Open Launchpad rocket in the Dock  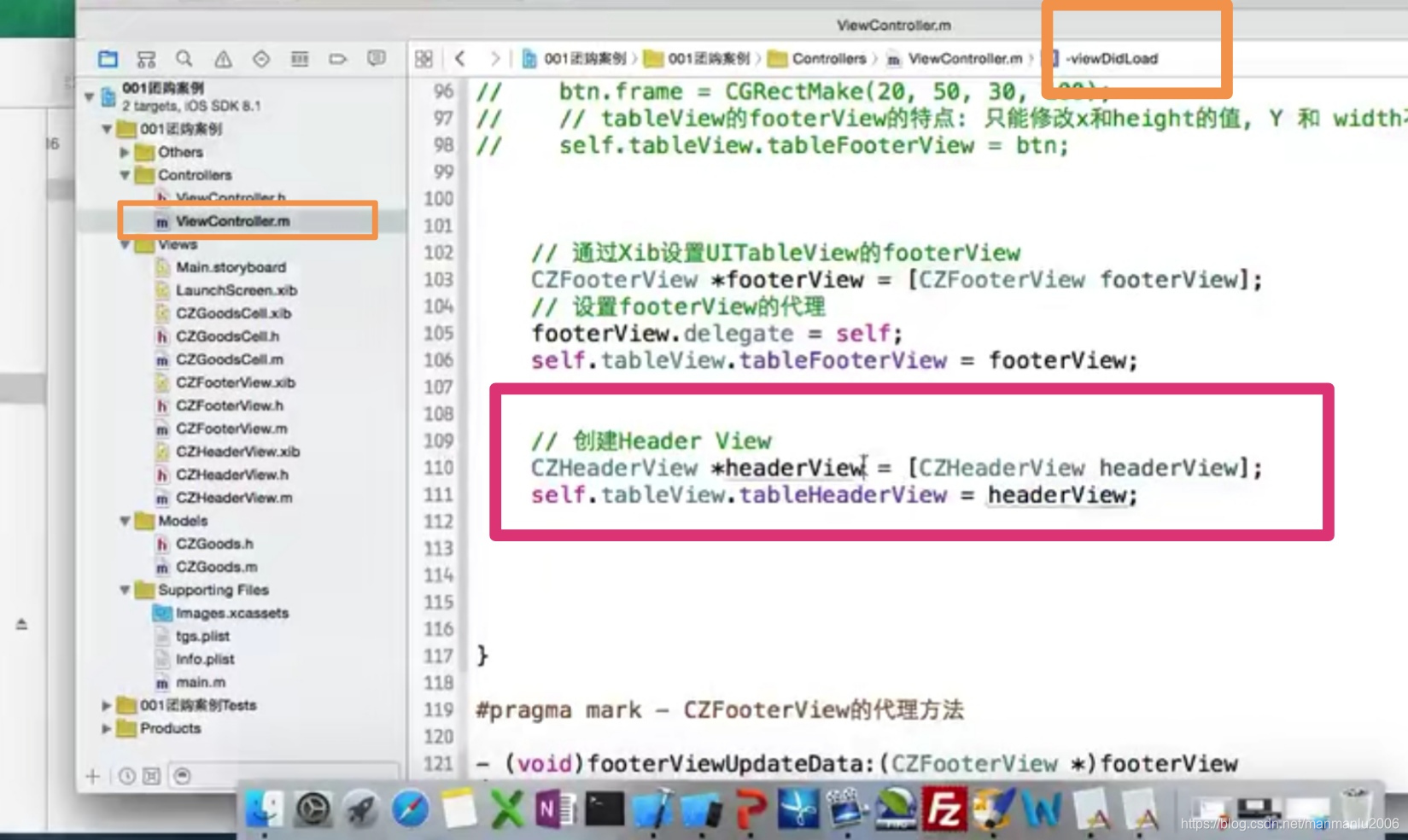[361, 808]
